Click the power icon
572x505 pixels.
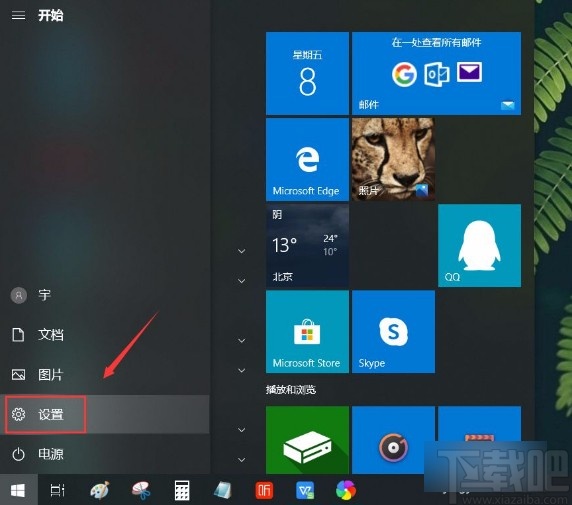click(18, 454)
